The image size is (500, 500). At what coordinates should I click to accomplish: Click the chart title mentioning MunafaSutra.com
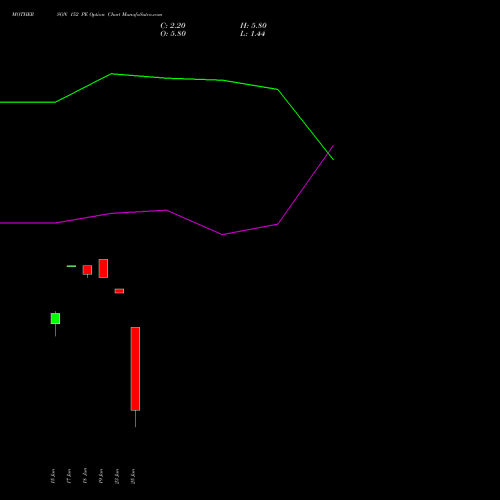(87, 15)
